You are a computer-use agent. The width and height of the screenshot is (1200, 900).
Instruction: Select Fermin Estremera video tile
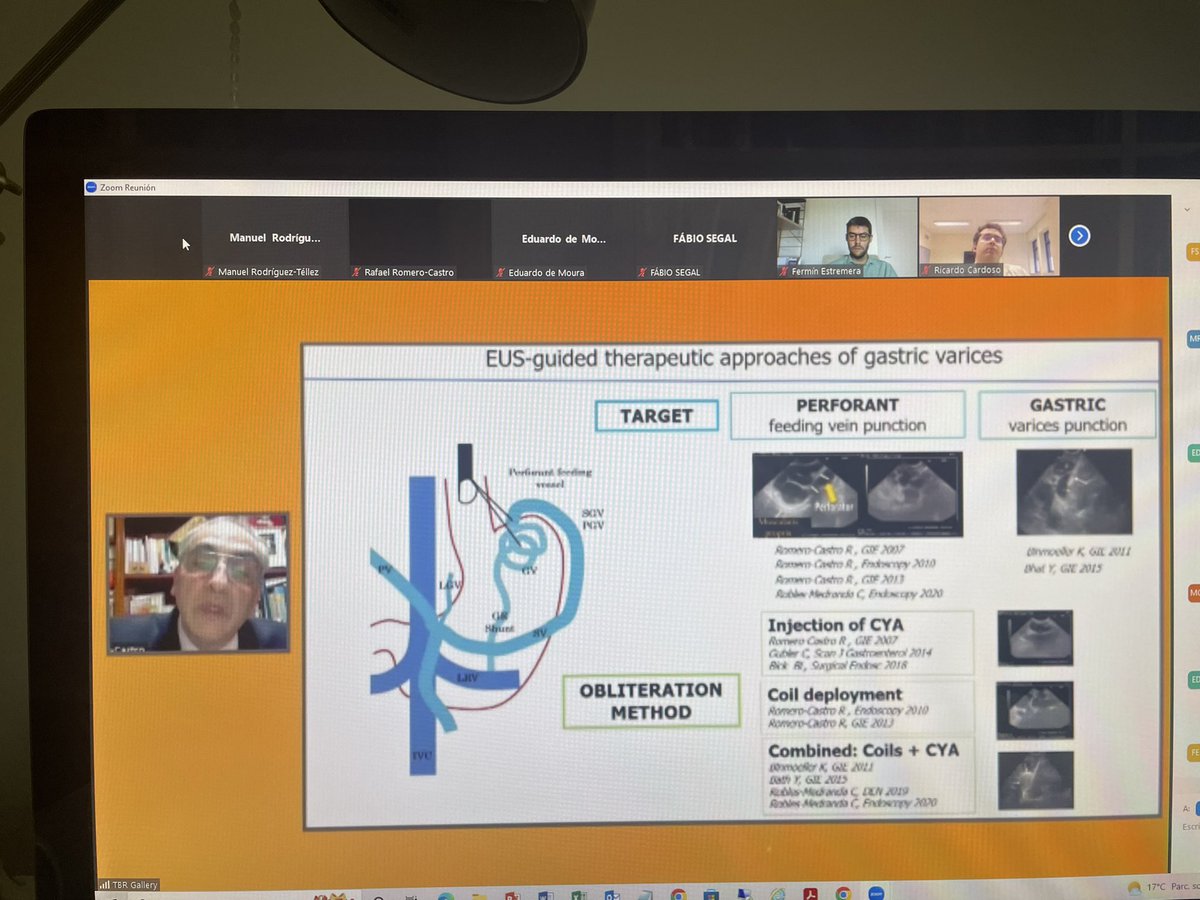click(x=846, y=237)
